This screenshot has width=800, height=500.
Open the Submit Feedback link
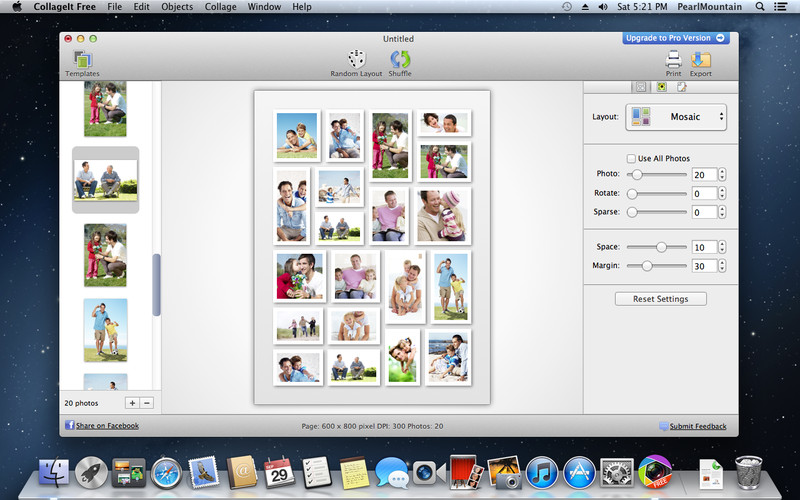698,426
